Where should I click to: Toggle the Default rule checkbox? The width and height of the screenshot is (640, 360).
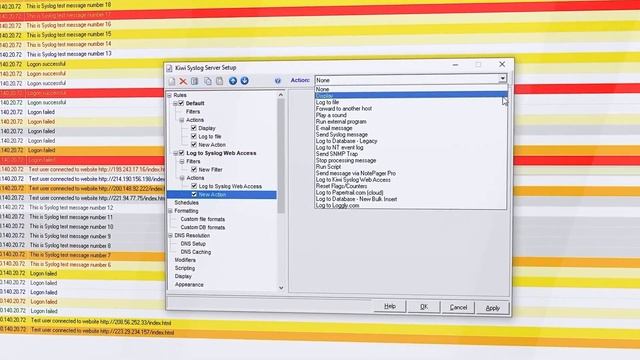point(181,103)
